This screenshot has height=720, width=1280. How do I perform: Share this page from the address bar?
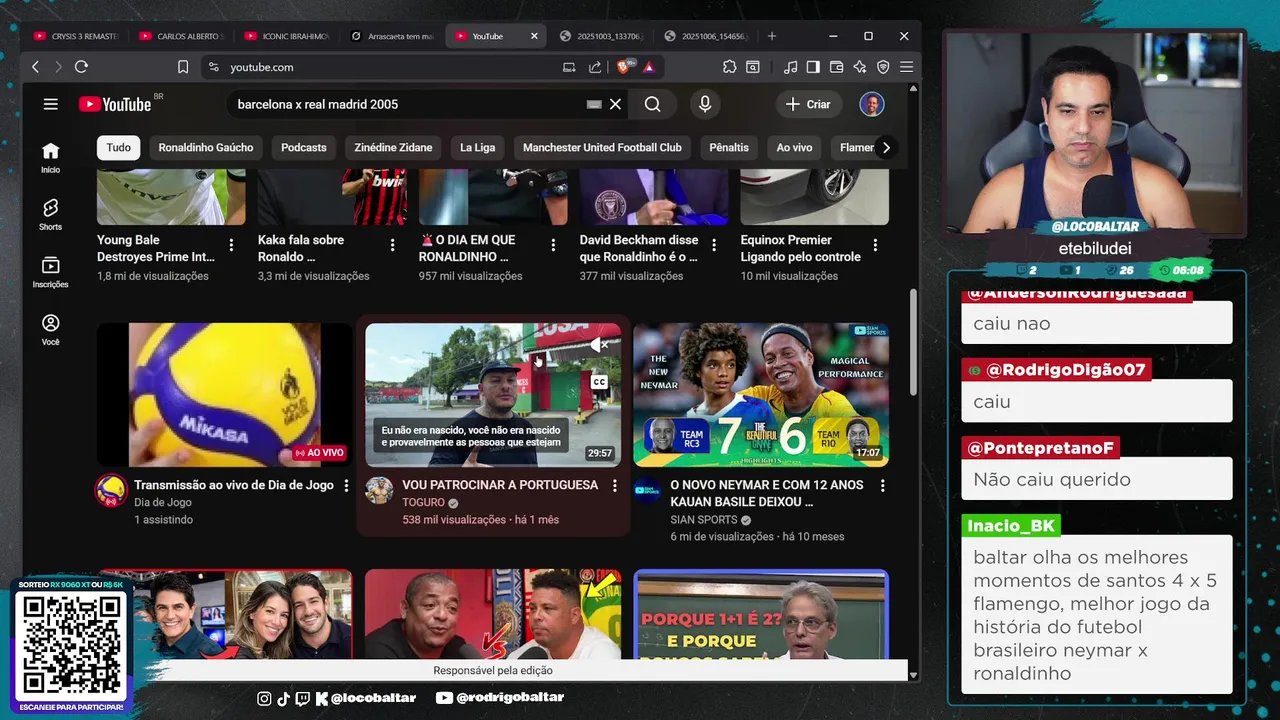pyautogui.click(x=595, y=67)
